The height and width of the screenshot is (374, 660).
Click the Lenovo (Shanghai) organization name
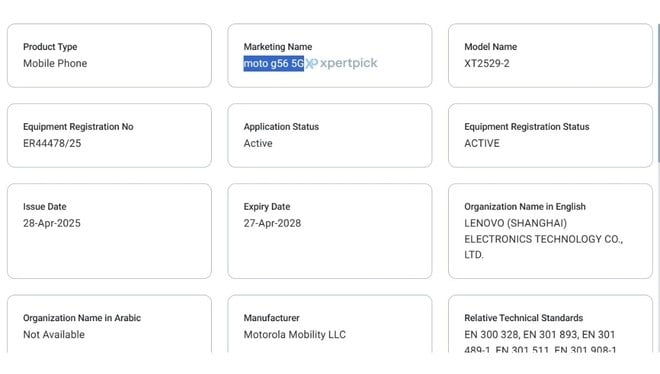click(543, 239)
